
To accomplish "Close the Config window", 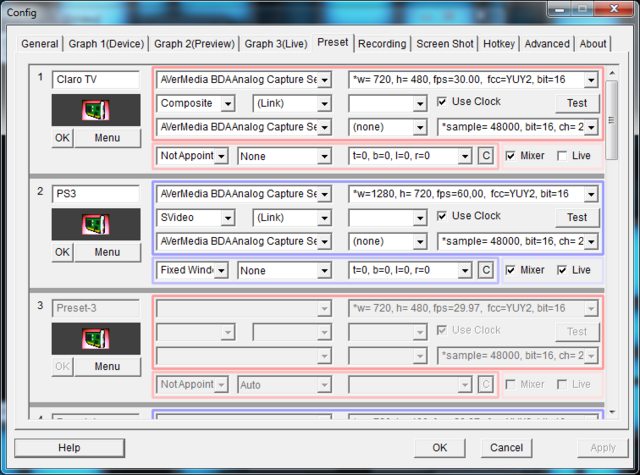I will pyautogui.click(x=614, y=9).
